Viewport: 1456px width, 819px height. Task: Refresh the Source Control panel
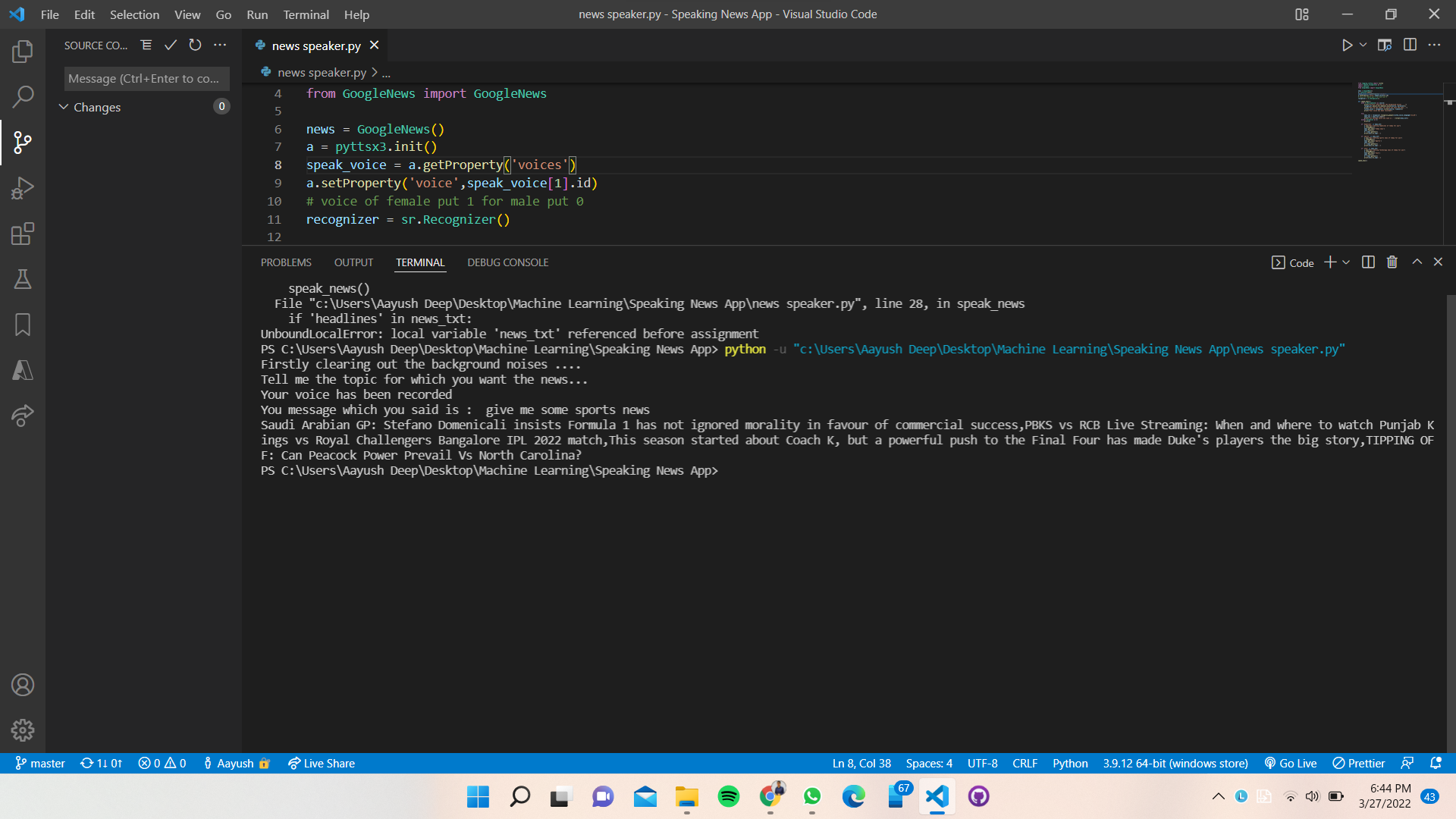195,45
